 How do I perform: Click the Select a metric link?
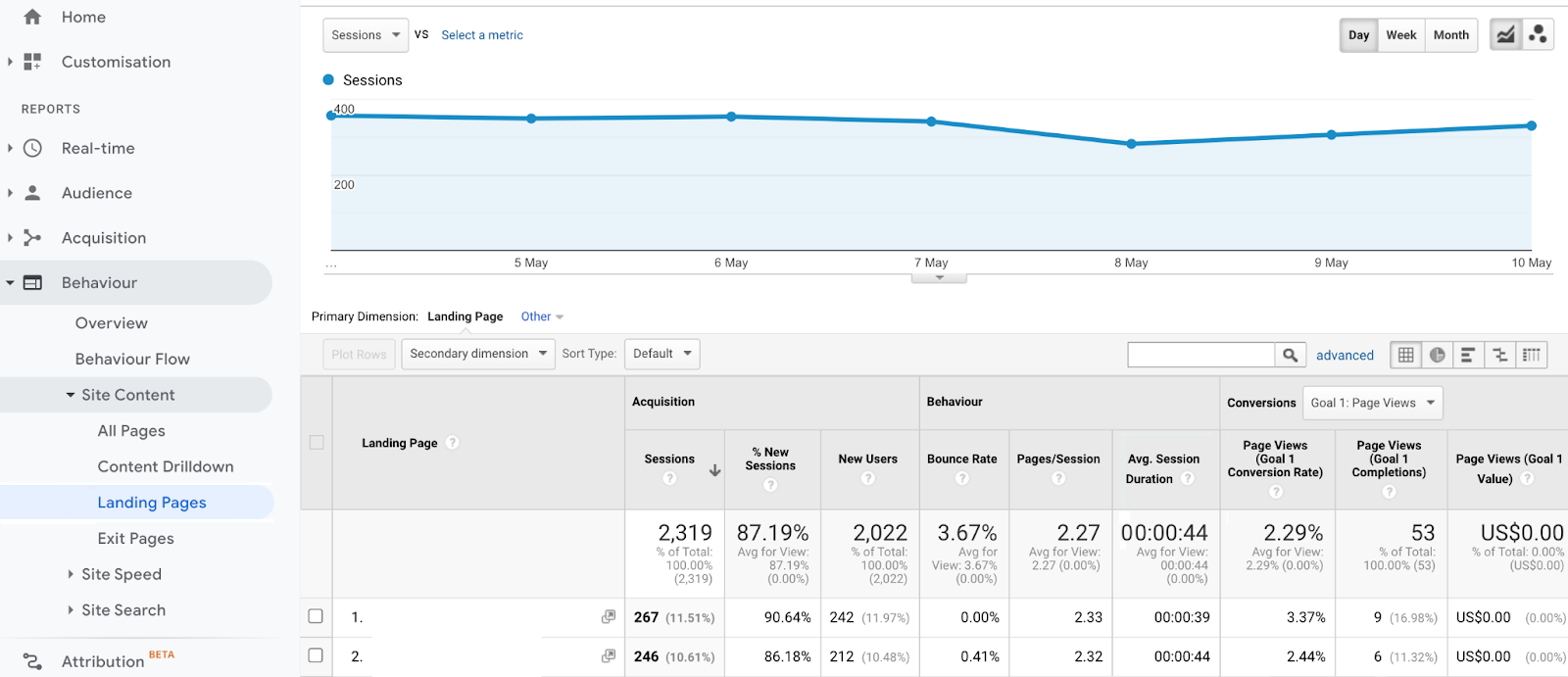[x=482, y=35]
